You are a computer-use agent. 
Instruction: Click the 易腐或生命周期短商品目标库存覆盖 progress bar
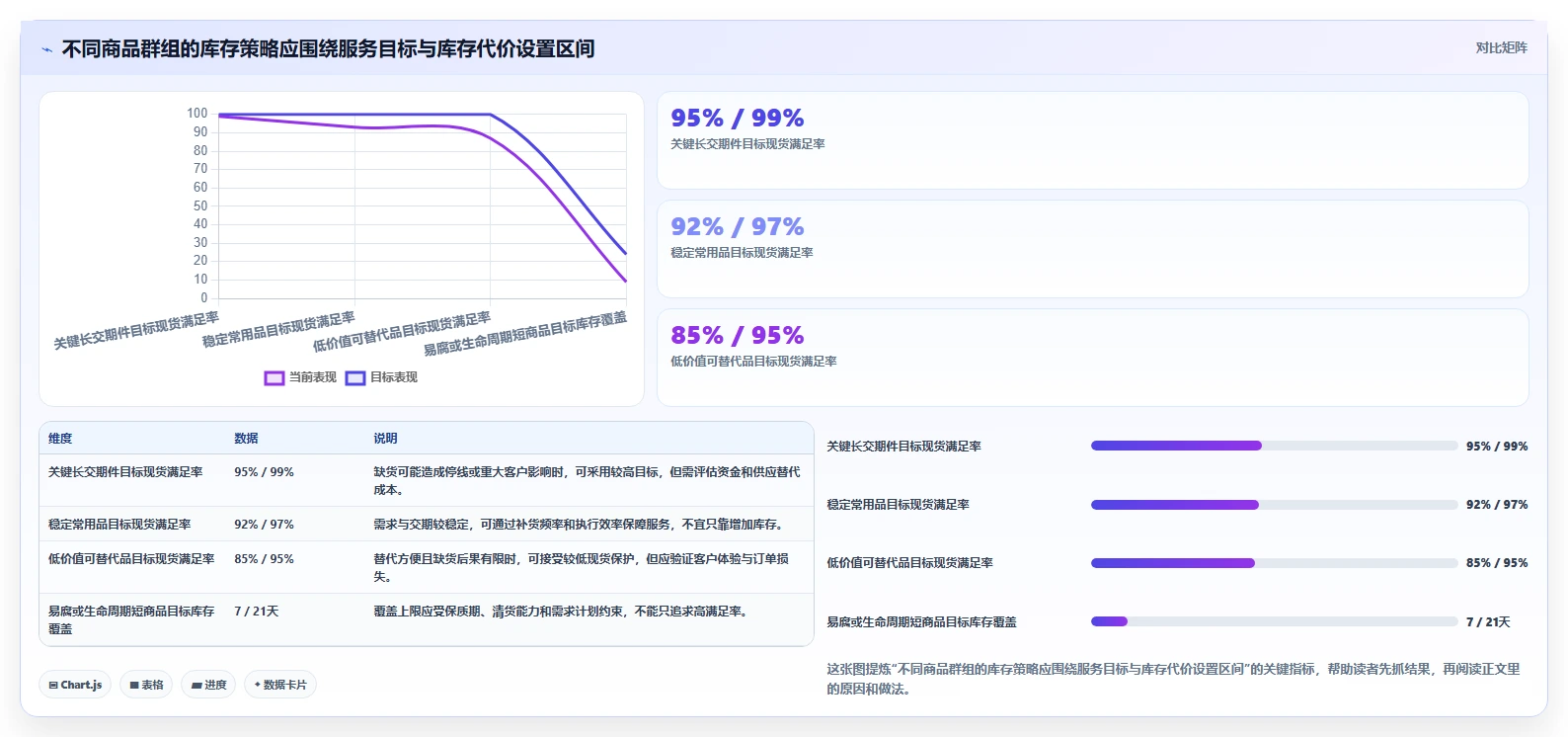point(1274,621)
